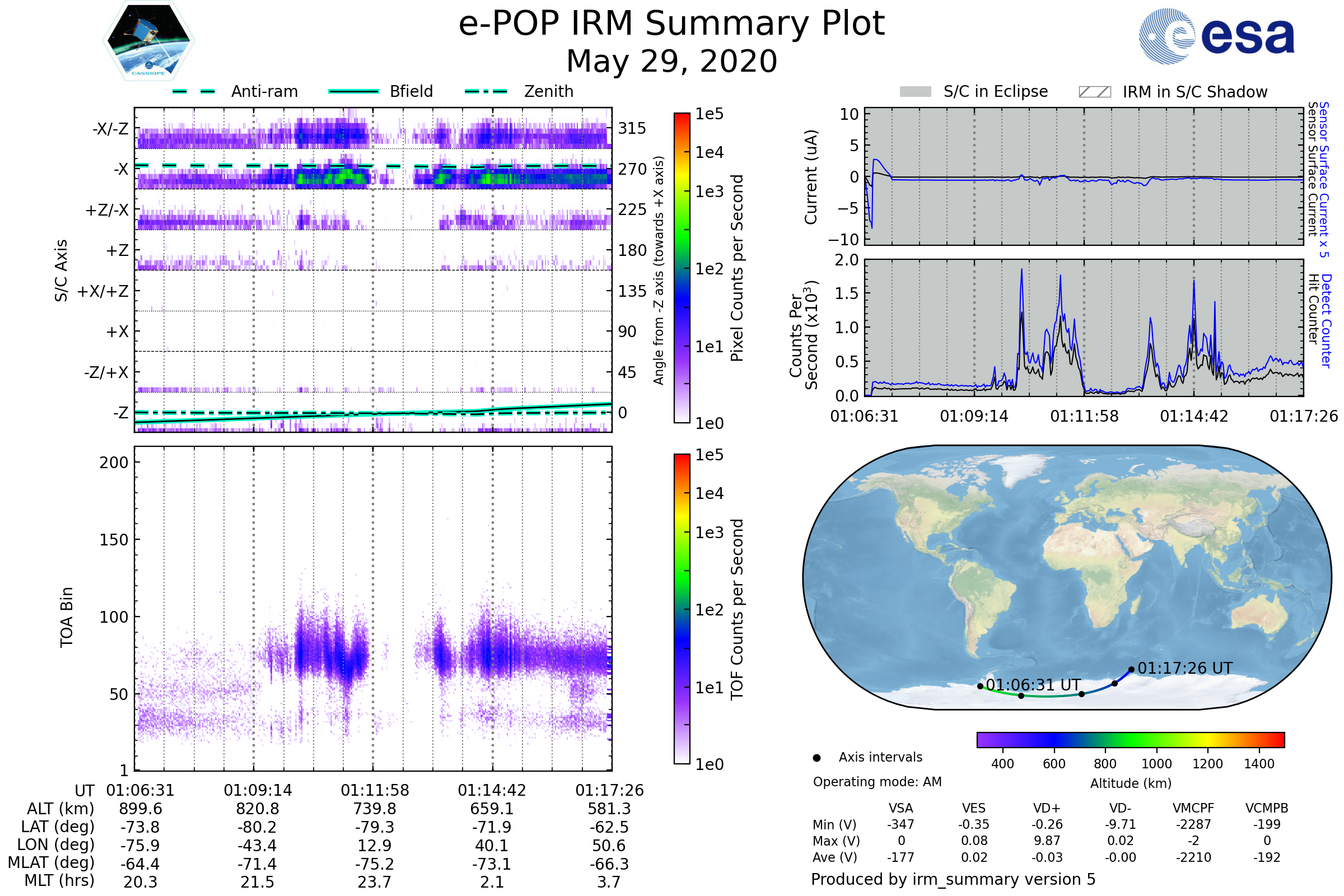Click the Pixel Counts per Second colorbar
The height and width of the screenshot is (896, 1344).
pos(682,268)
